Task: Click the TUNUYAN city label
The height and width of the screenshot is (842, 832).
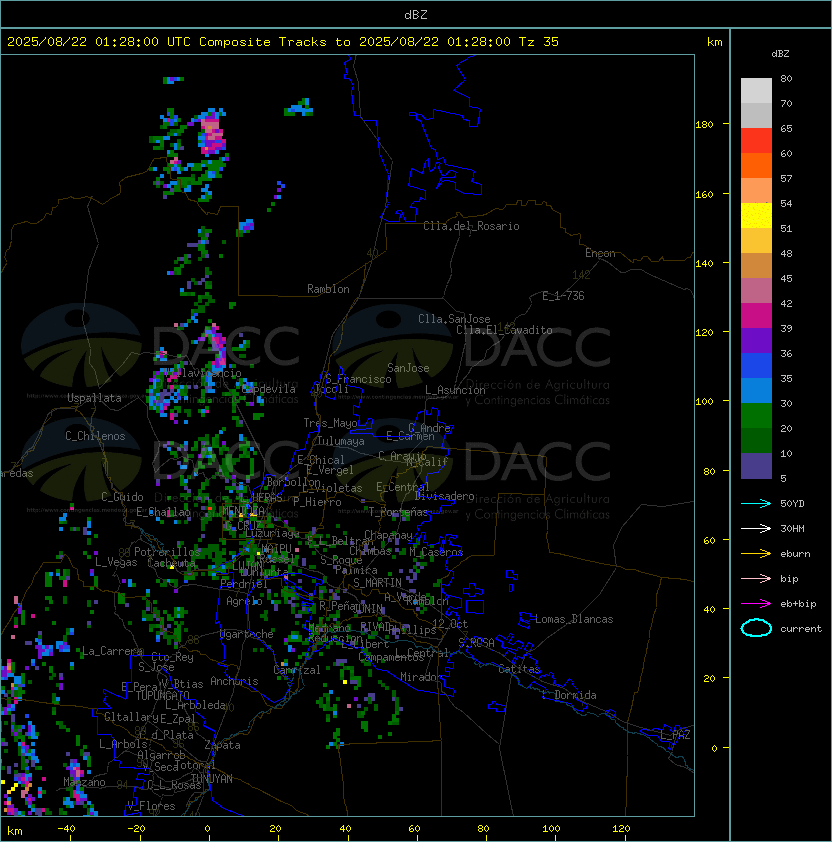Action: [212, 779]
